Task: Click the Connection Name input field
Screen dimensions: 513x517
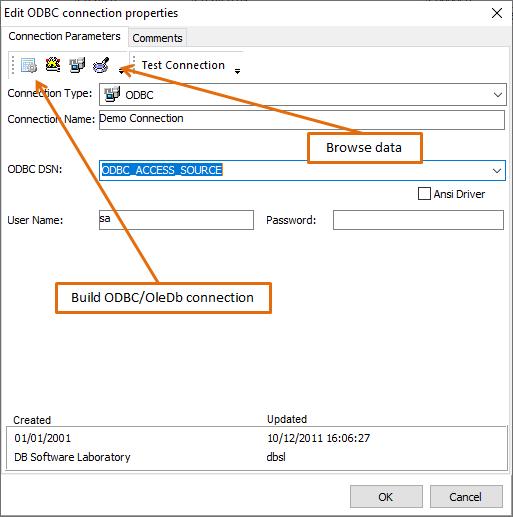Action: click(x=302, y=119)
